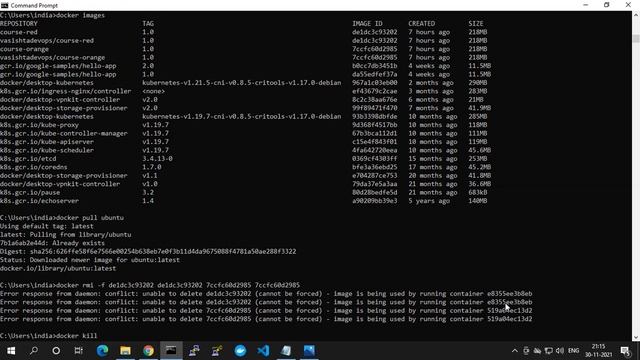Click 'docker pull ubuntu' command line
Image resolution: width=640 pixels, height=360 pixels.
(62, 218)
